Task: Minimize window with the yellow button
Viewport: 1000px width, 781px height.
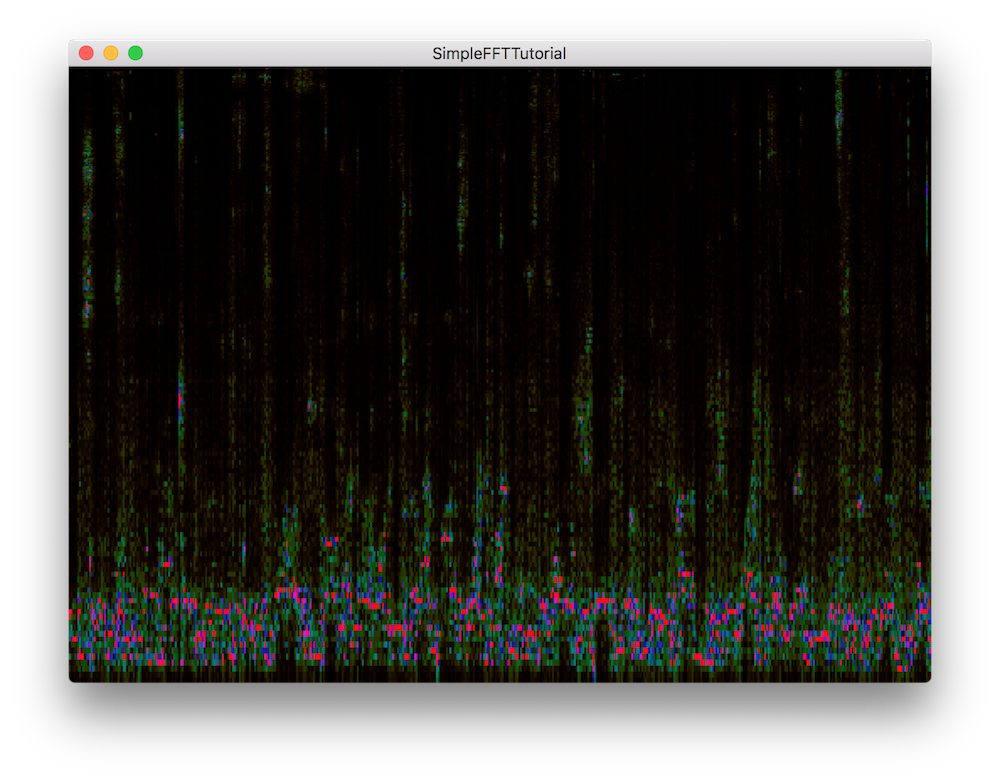Action: 111,53
